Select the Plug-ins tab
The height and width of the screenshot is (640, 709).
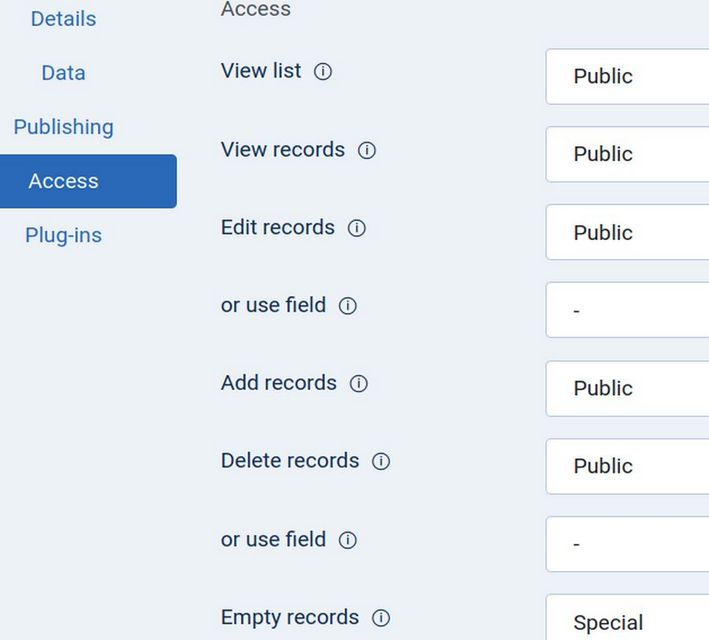(x=63, y=235)
